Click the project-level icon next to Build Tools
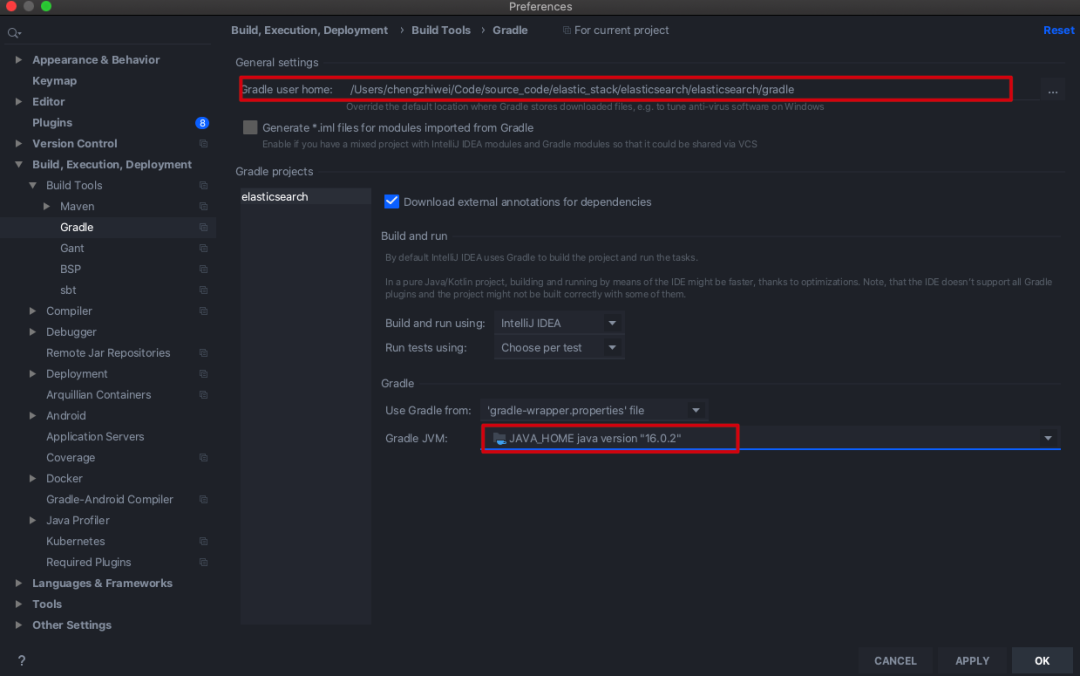The width and height of the screenshot is (1080, 676). pyautogui.click(x=203, y=185)
